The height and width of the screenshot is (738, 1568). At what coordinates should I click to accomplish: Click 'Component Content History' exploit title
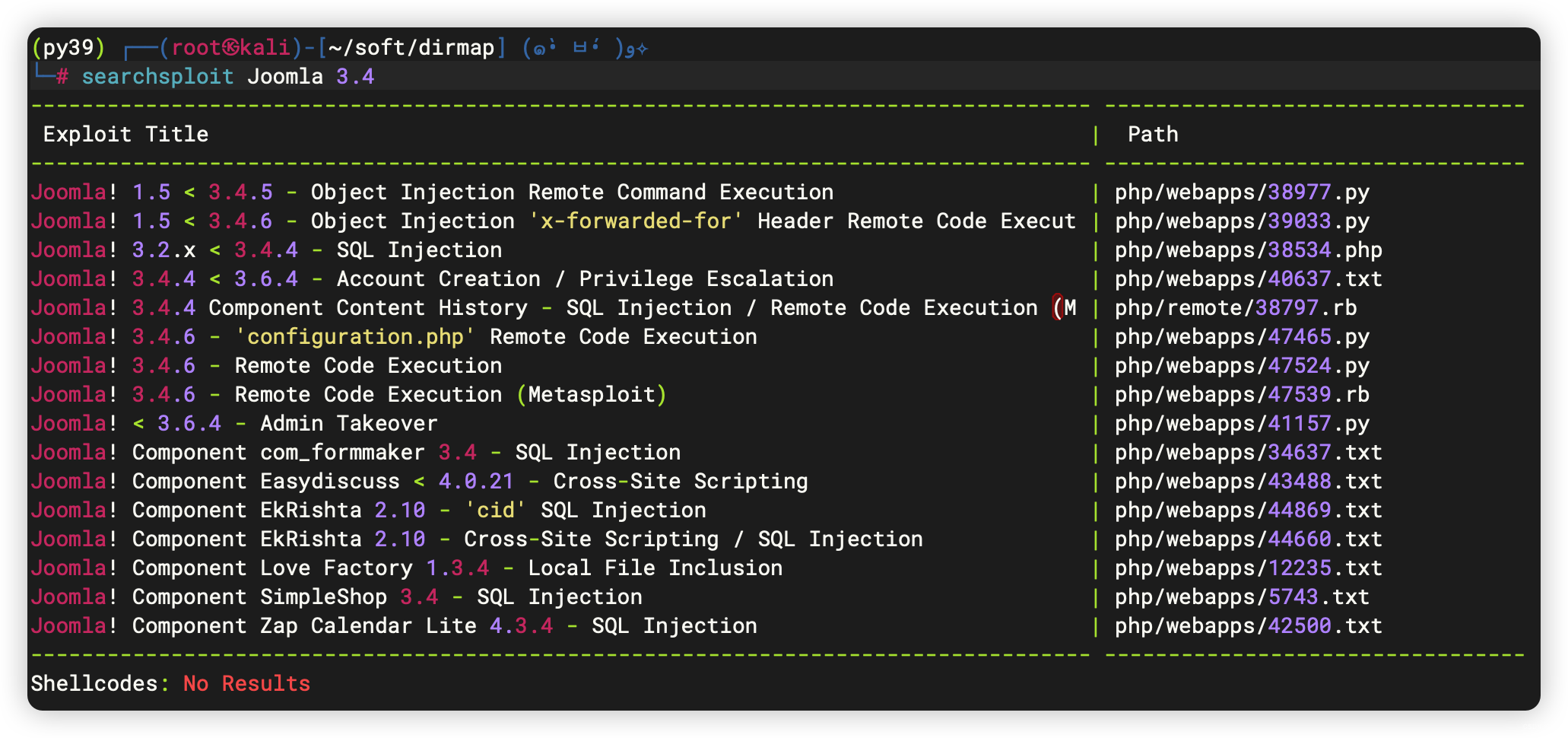[368, 308]
